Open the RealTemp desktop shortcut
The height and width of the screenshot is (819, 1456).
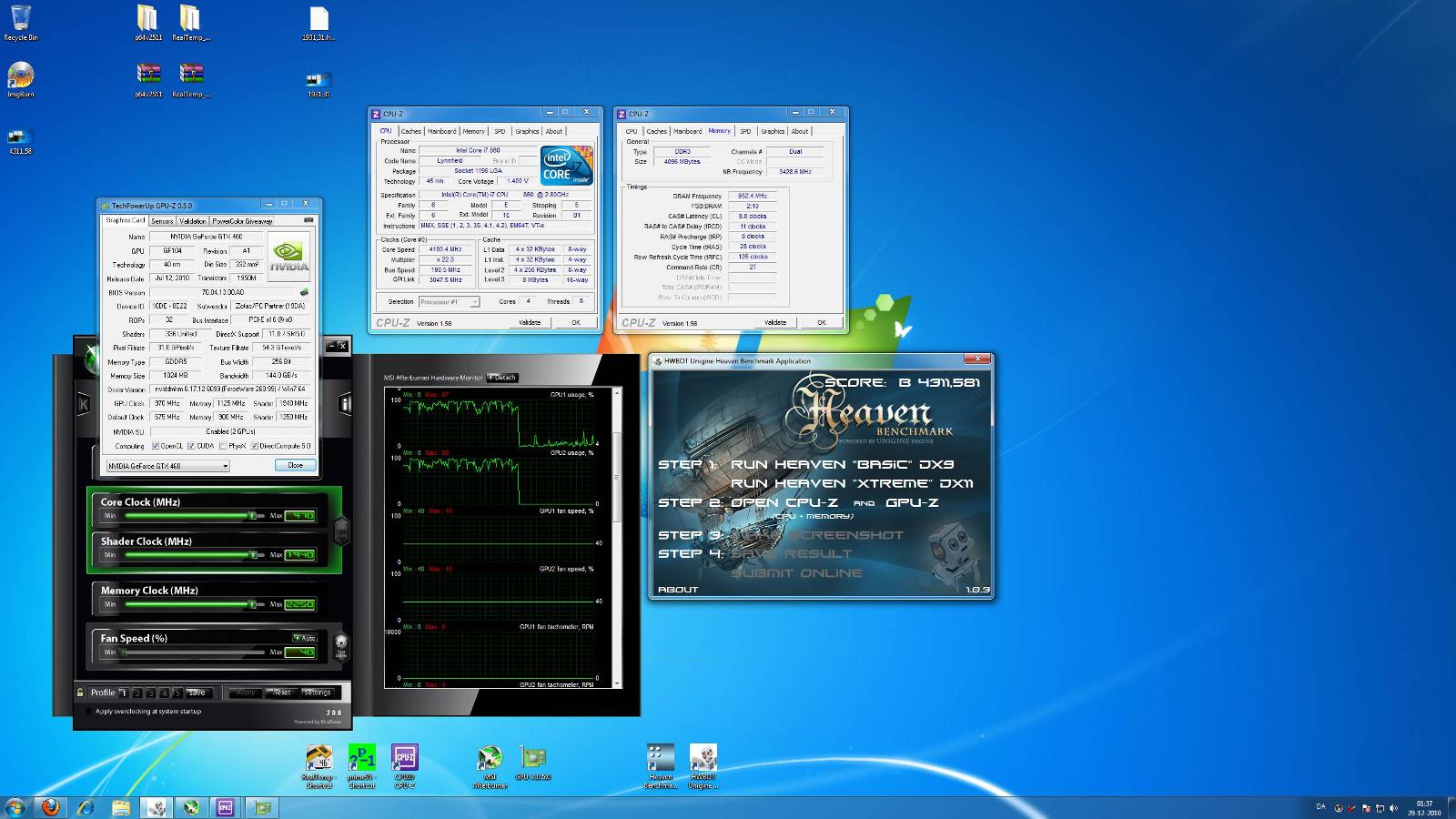click(x=318, y=765)
